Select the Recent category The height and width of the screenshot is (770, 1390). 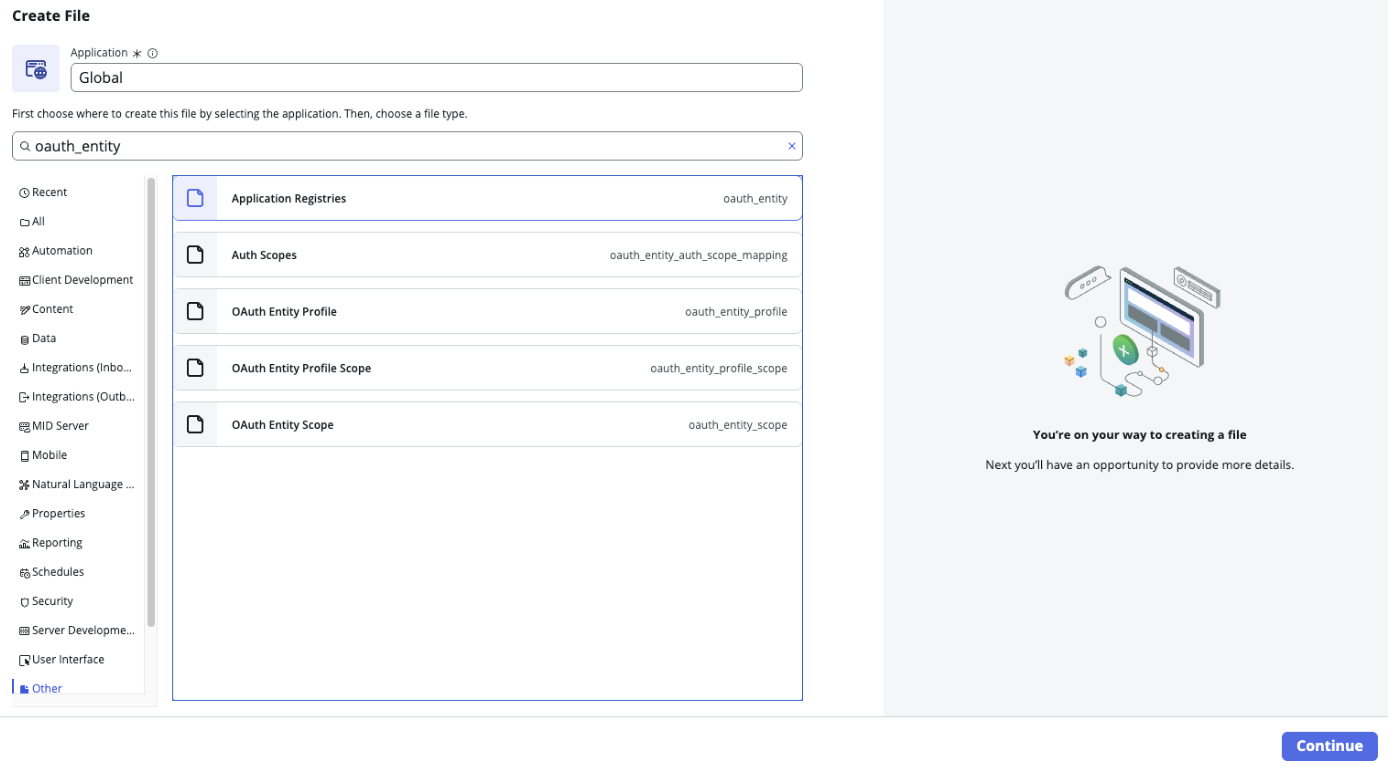coord(49,192)
